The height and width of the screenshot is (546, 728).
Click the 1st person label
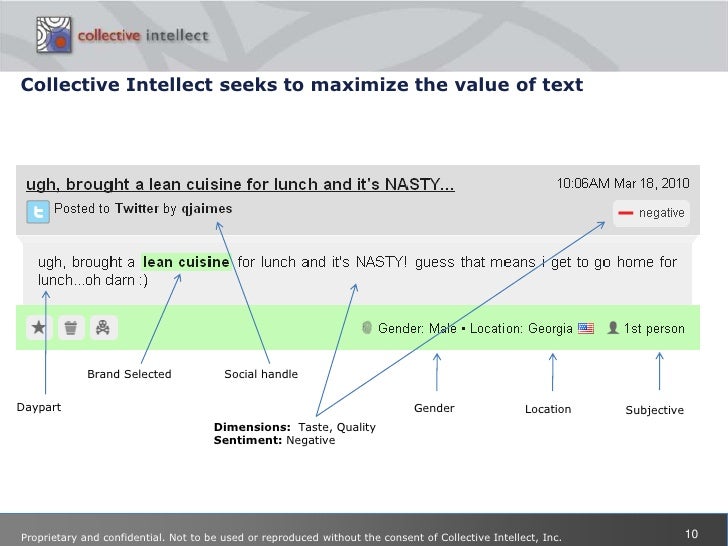coord(654,329)
